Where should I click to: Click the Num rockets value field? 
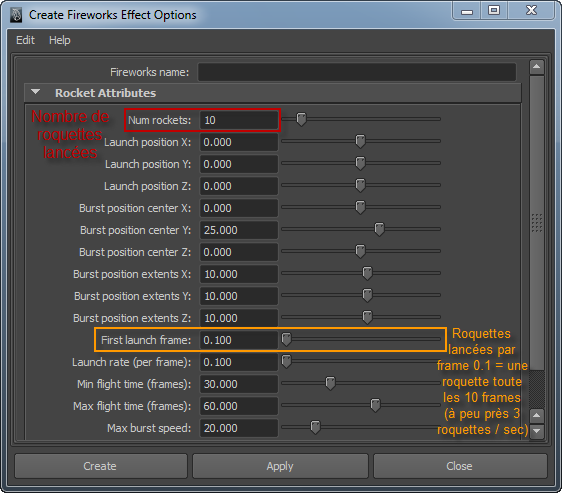(x=239, y=120)
